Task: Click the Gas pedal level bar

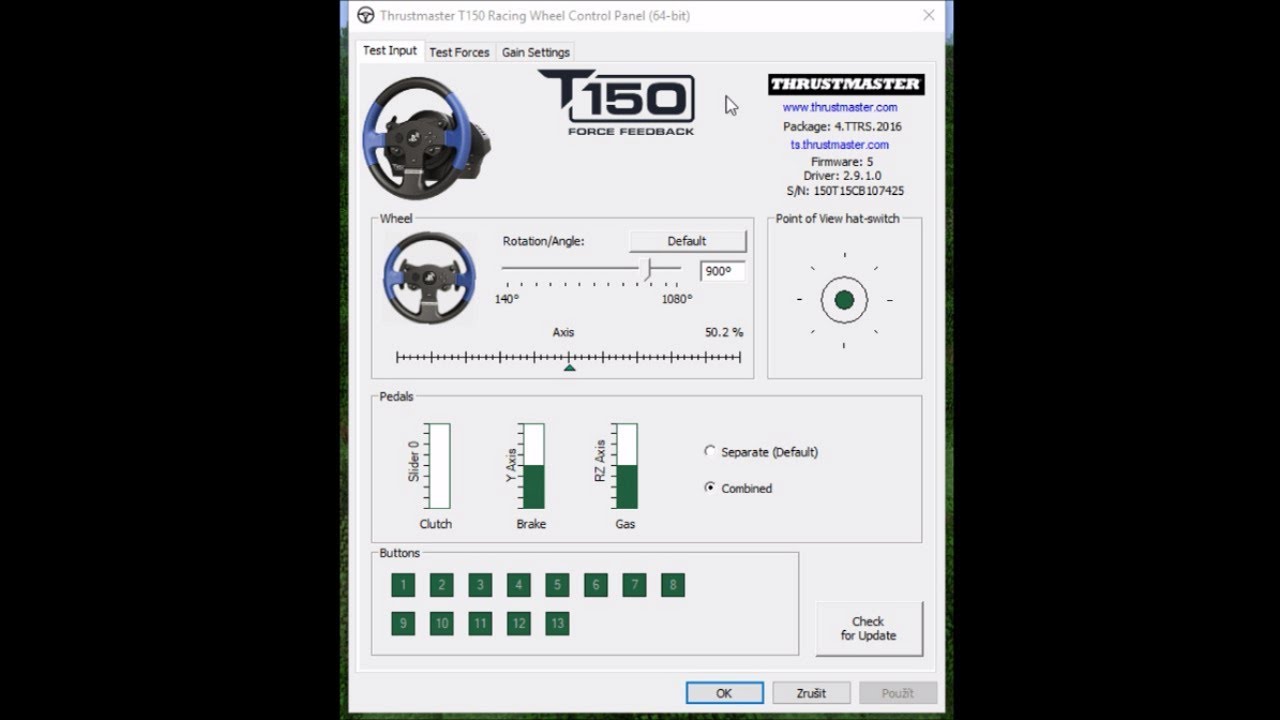Action: (x=626, y=466)
